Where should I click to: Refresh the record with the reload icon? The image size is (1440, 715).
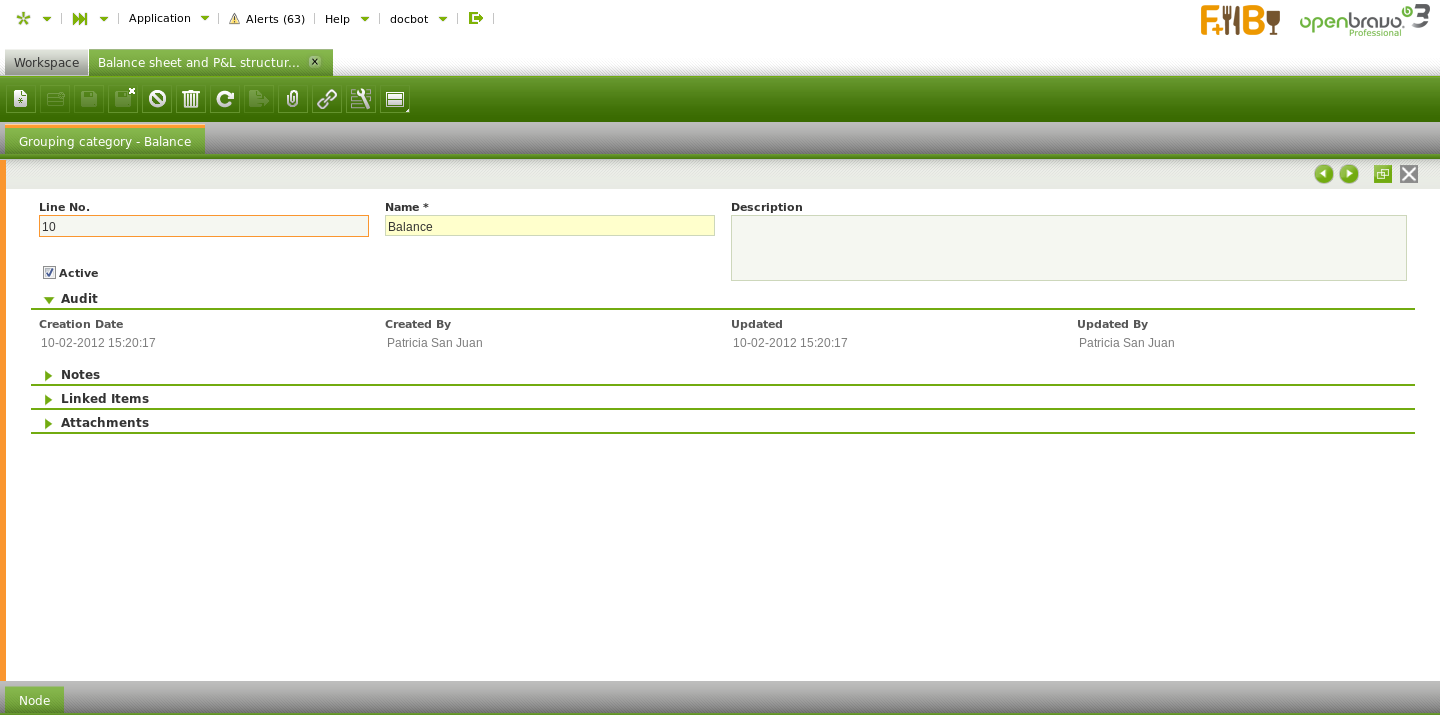[x=225, y=99]
